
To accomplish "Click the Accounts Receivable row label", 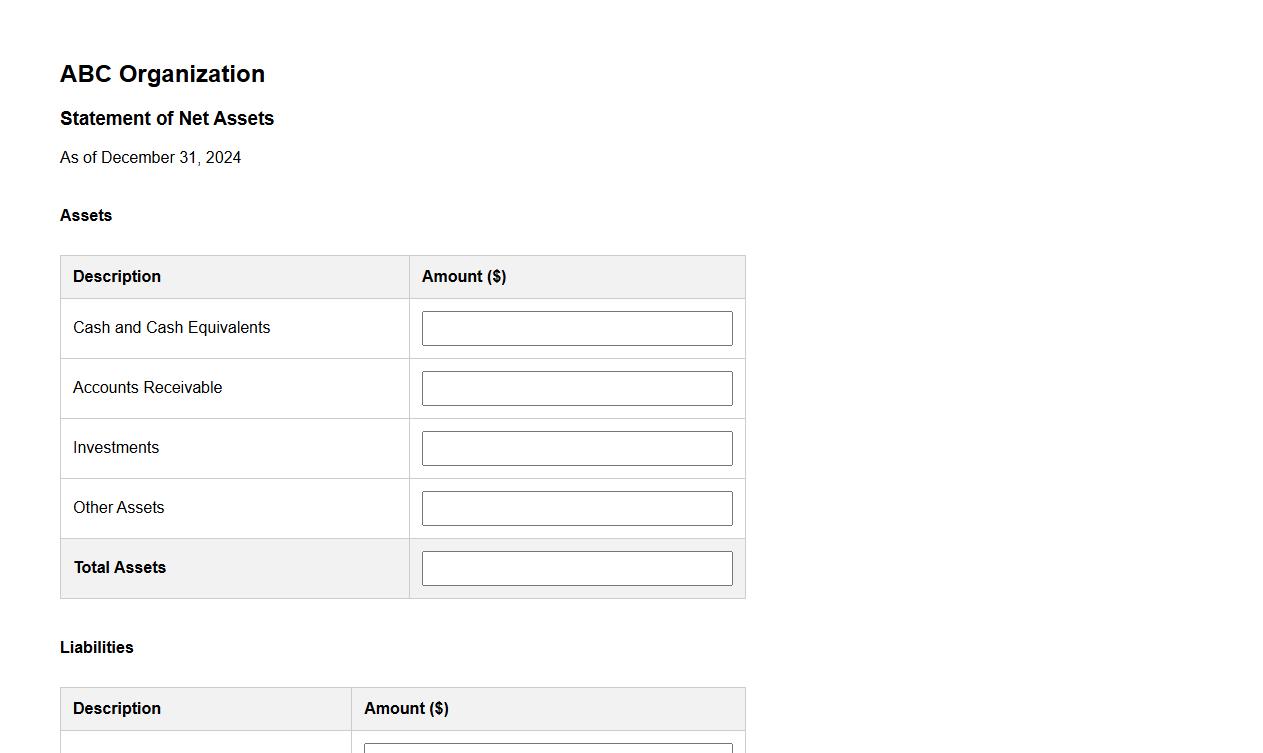I will (x=147, y=387).
